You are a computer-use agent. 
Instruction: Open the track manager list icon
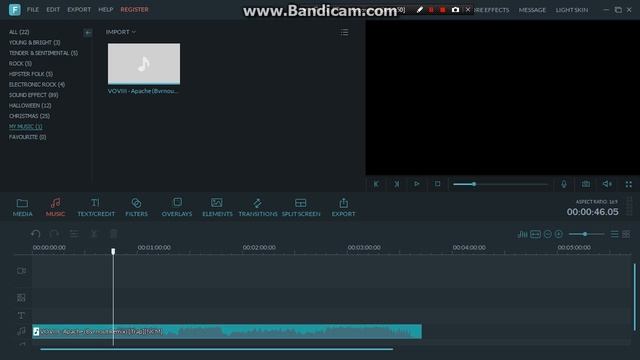point(614,234)
